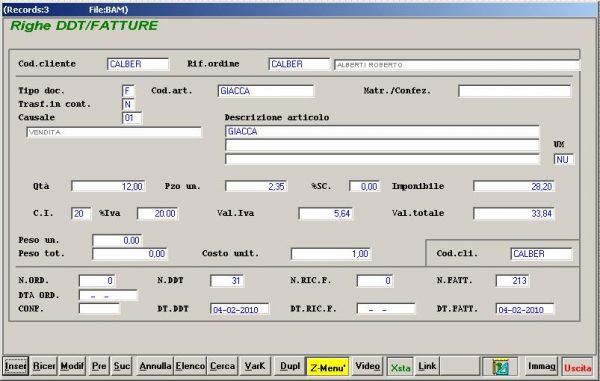Click the Peso tot. field
The width and height of the screenshot is (600, 381).
coord(130,254)
